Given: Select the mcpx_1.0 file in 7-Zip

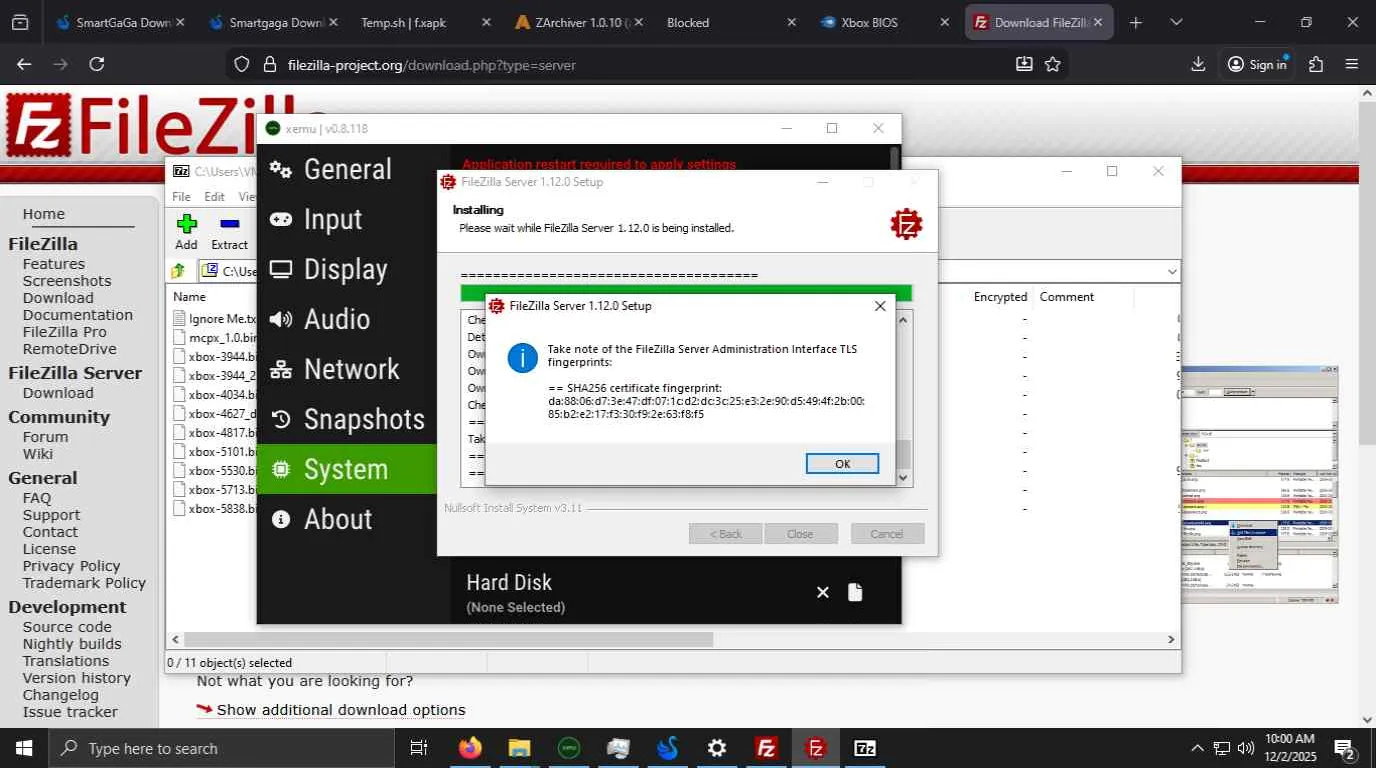Looking at the screenshot, I should click(x=216, y=338).
